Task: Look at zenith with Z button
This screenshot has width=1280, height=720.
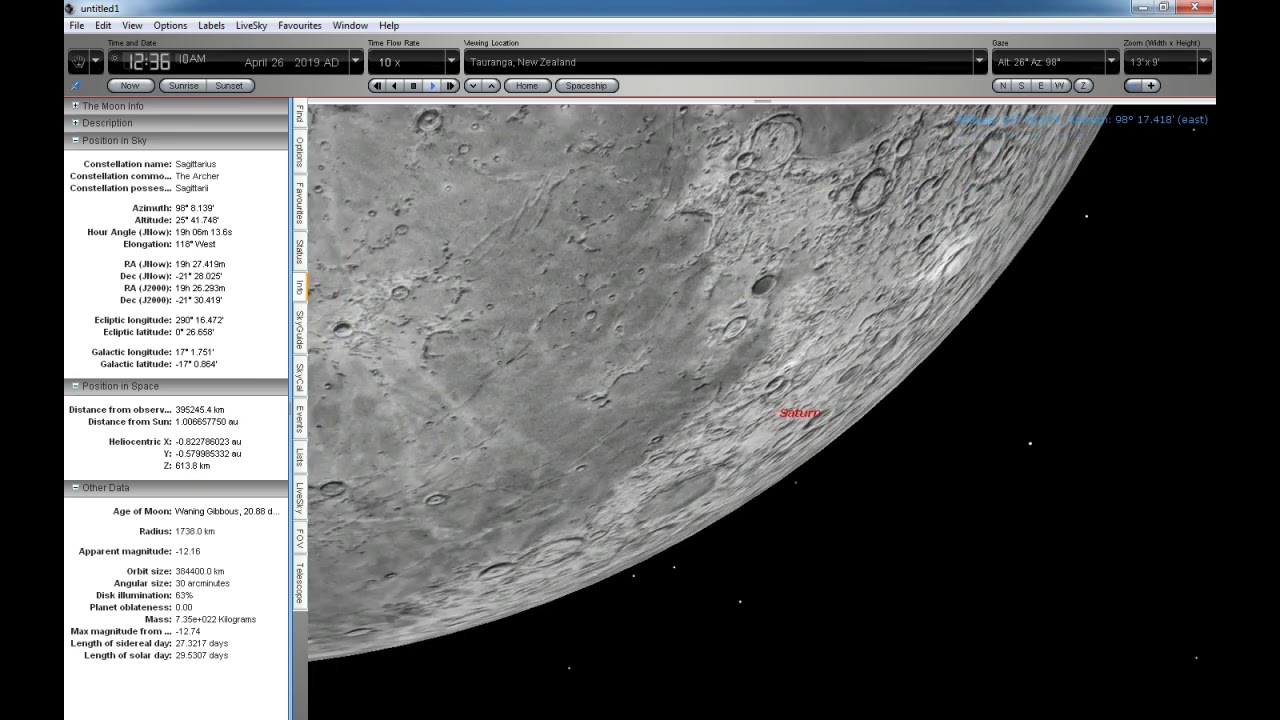Action: coord(1083,86)
